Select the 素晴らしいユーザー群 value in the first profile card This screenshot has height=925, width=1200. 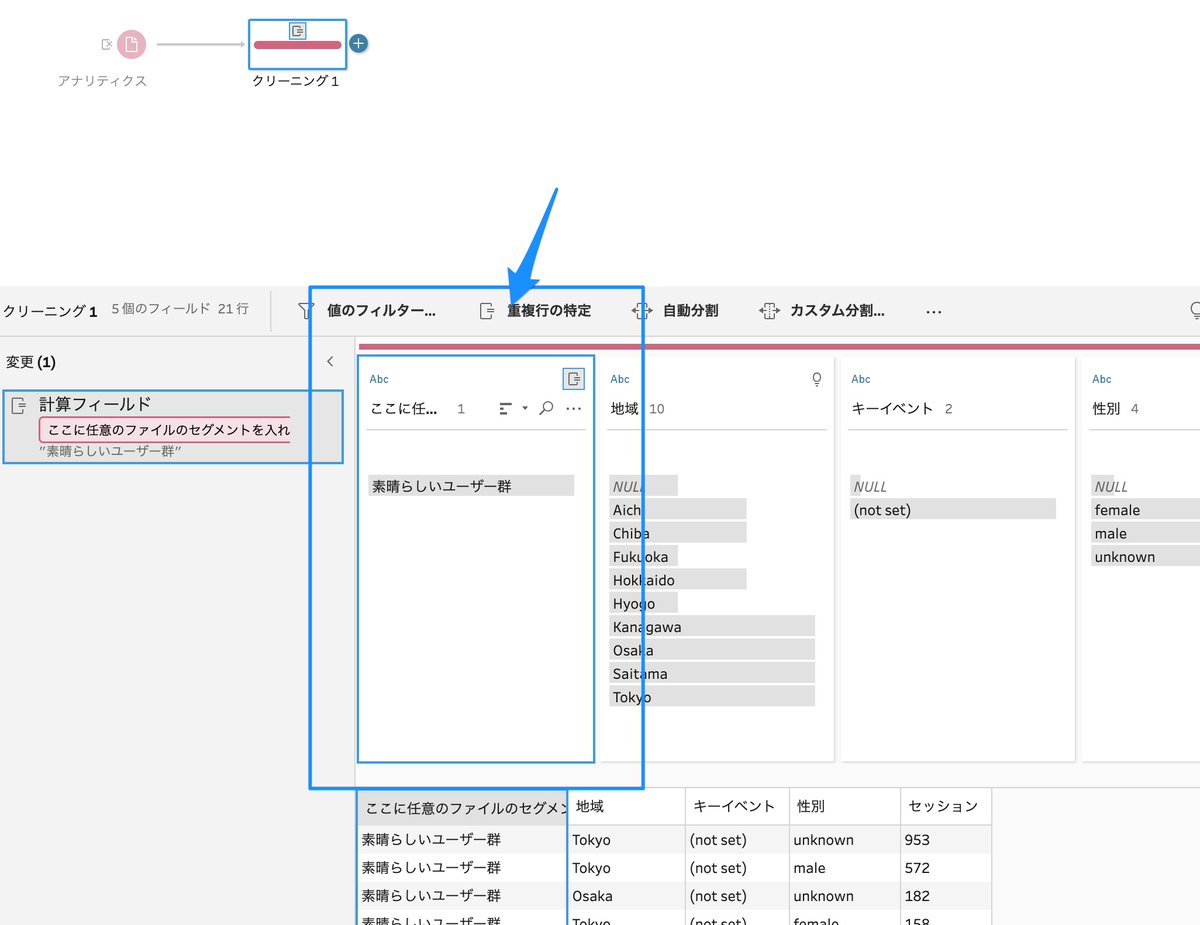(x=471, y=486)
